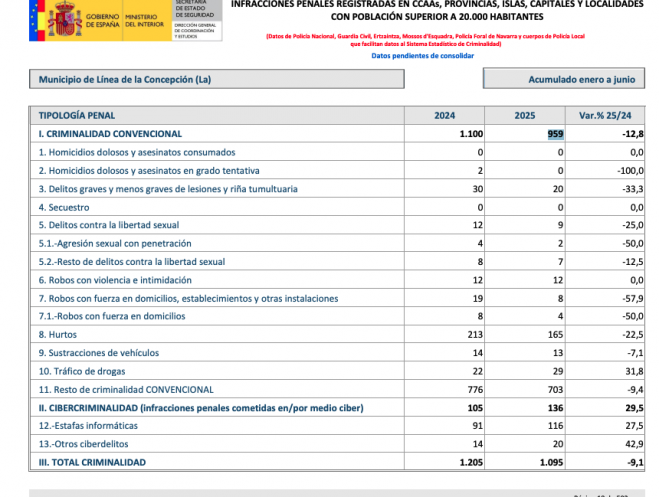Click the total variation value -9,1
659x497 pixels.
point(635,462)
